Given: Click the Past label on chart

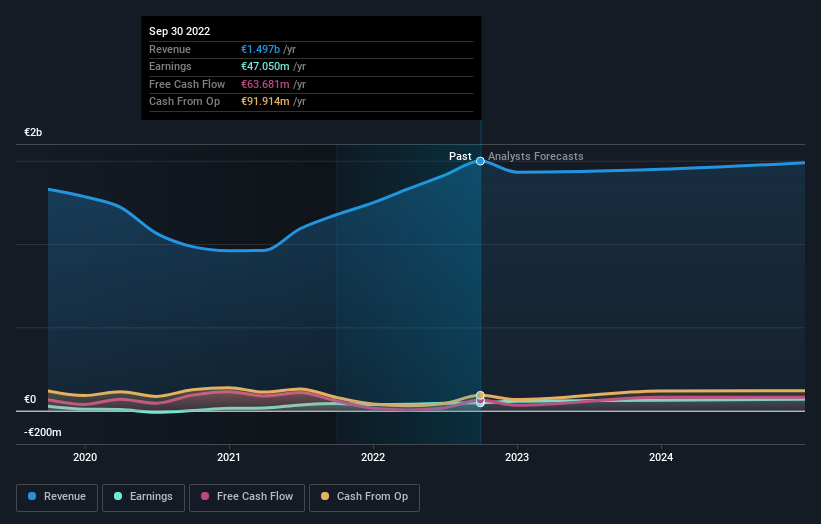Looking at the screenshot, I should (460, 156).
